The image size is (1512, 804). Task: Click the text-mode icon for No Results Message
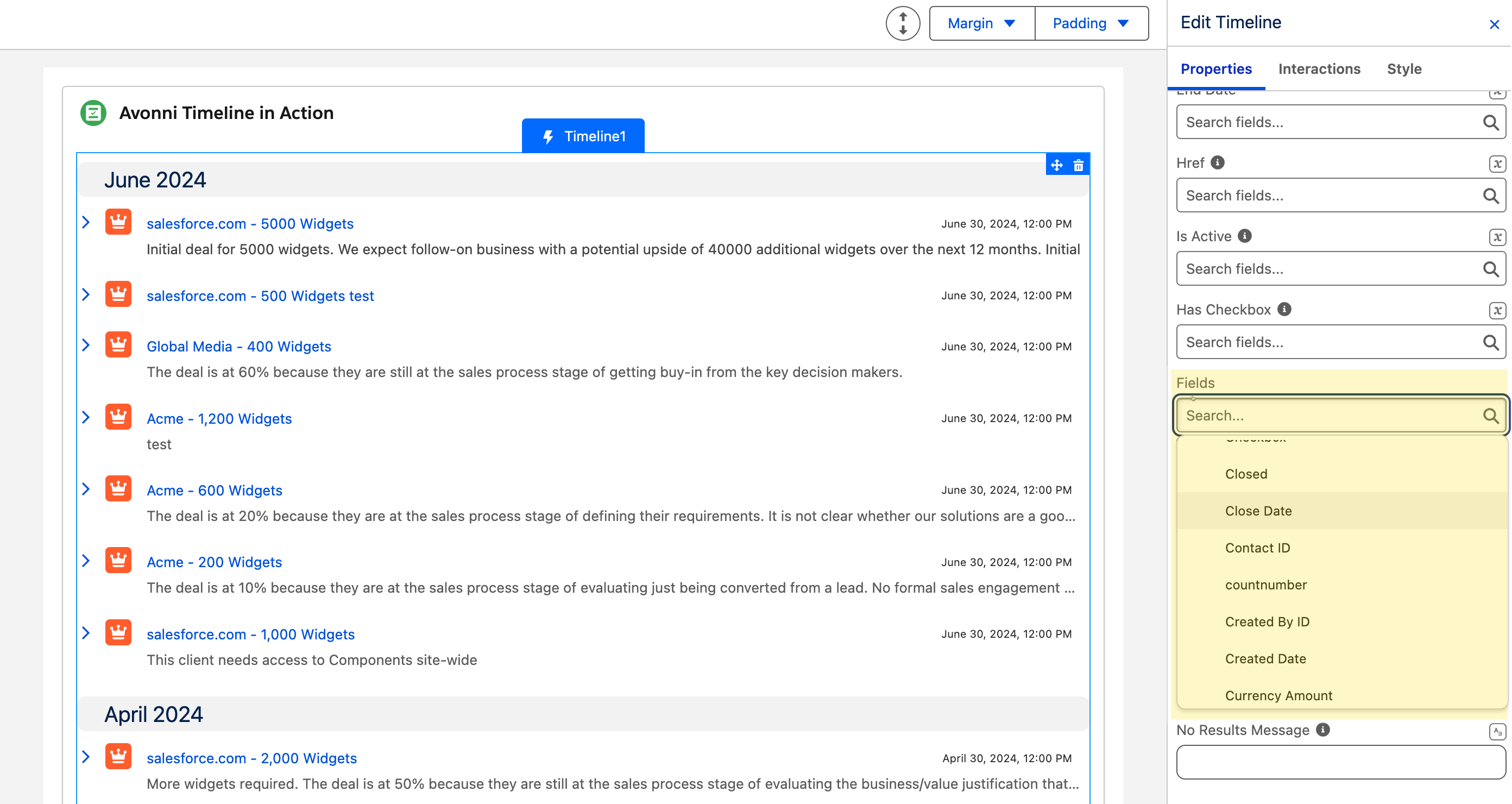(x=1497, y=731)
